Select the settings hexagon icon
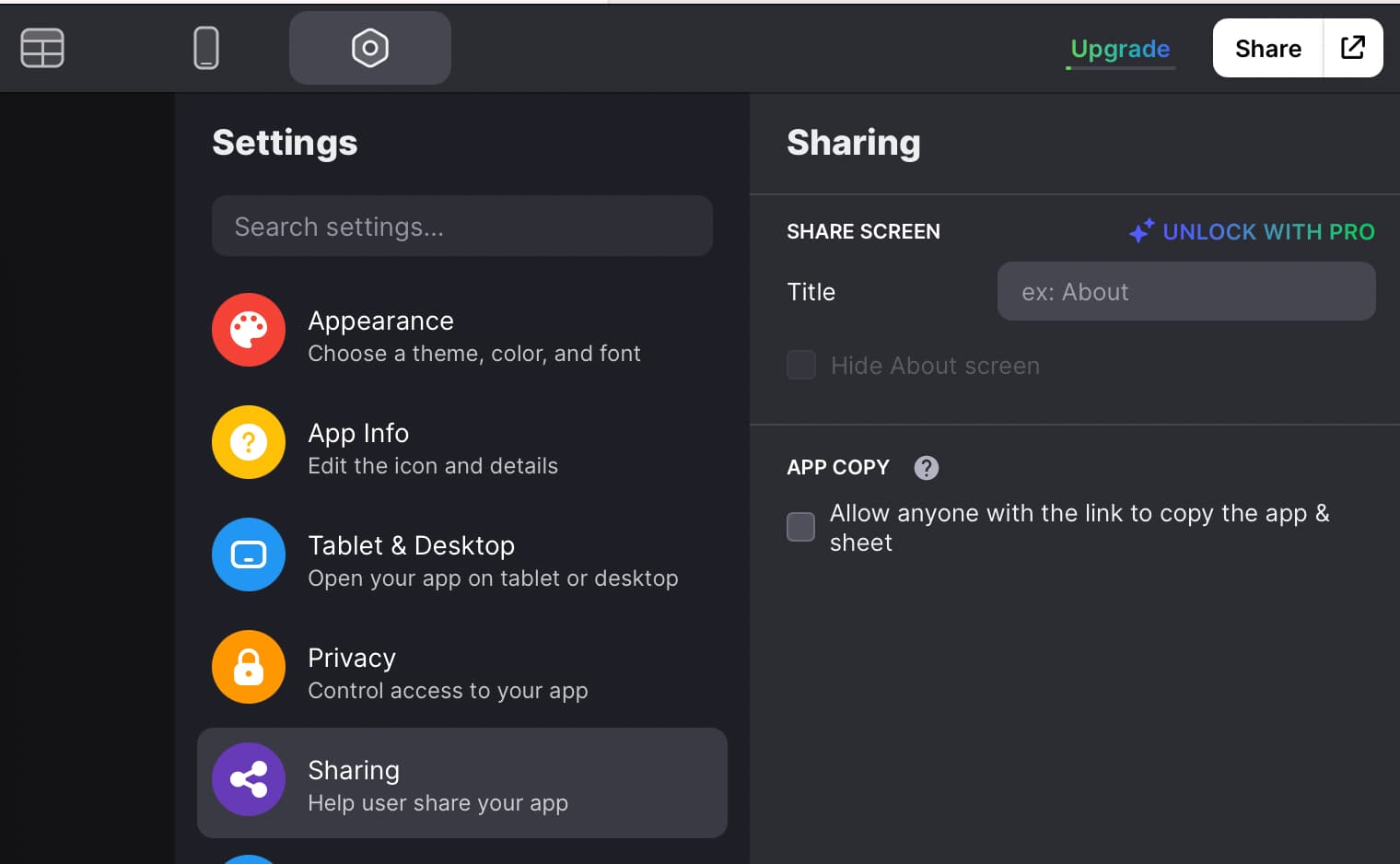The height and width of the screenshot is (864, 1400). tap(370, 48)
